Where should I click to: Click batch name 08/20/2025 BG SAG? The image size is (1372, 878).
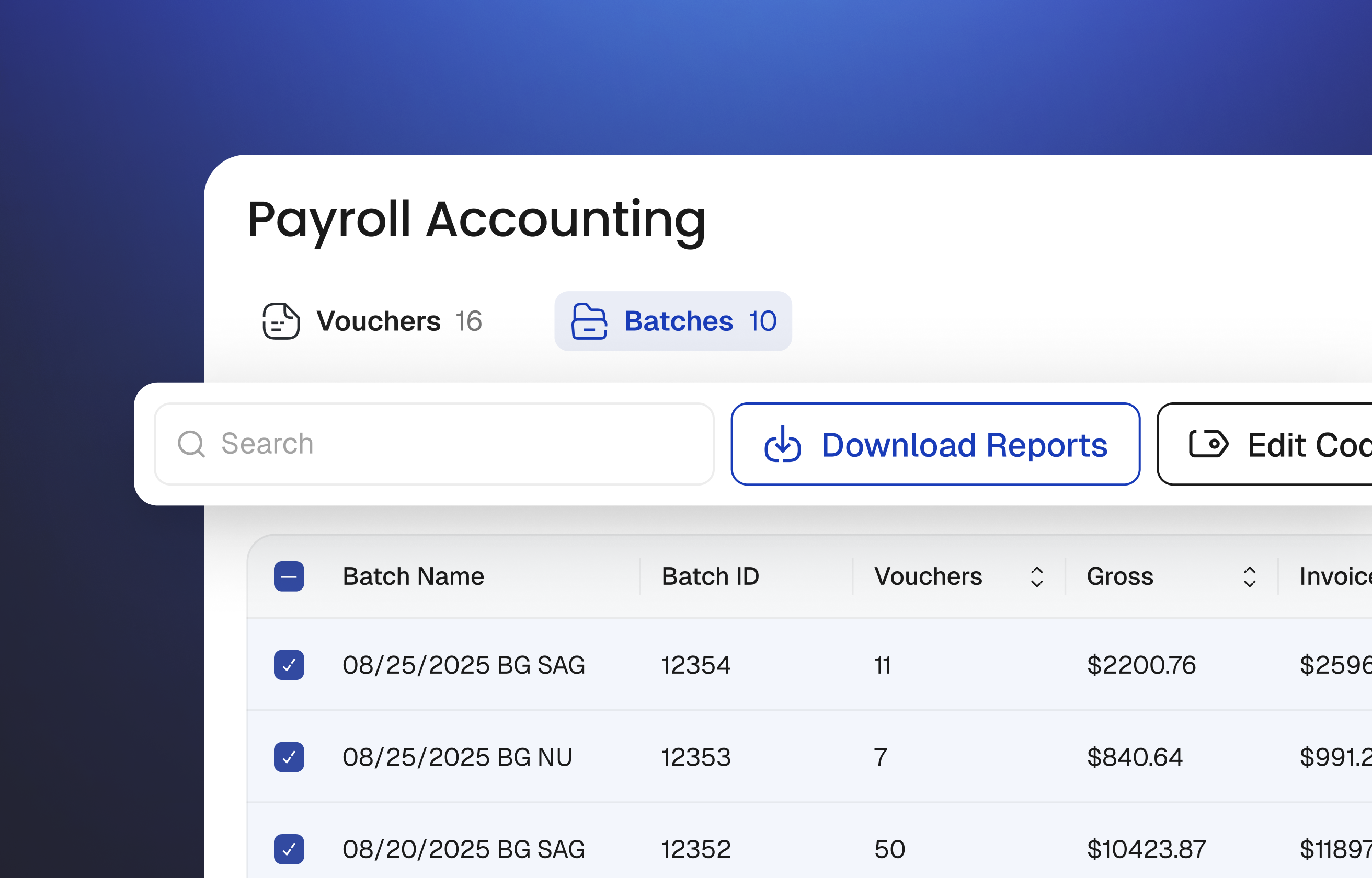(464, 849)
